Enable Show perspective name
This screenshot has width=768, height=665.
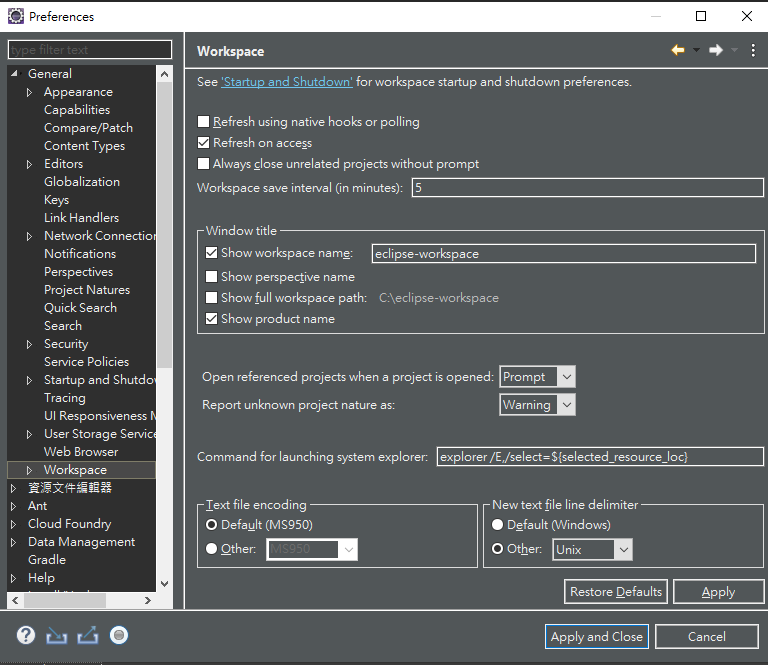pos(211,277)
